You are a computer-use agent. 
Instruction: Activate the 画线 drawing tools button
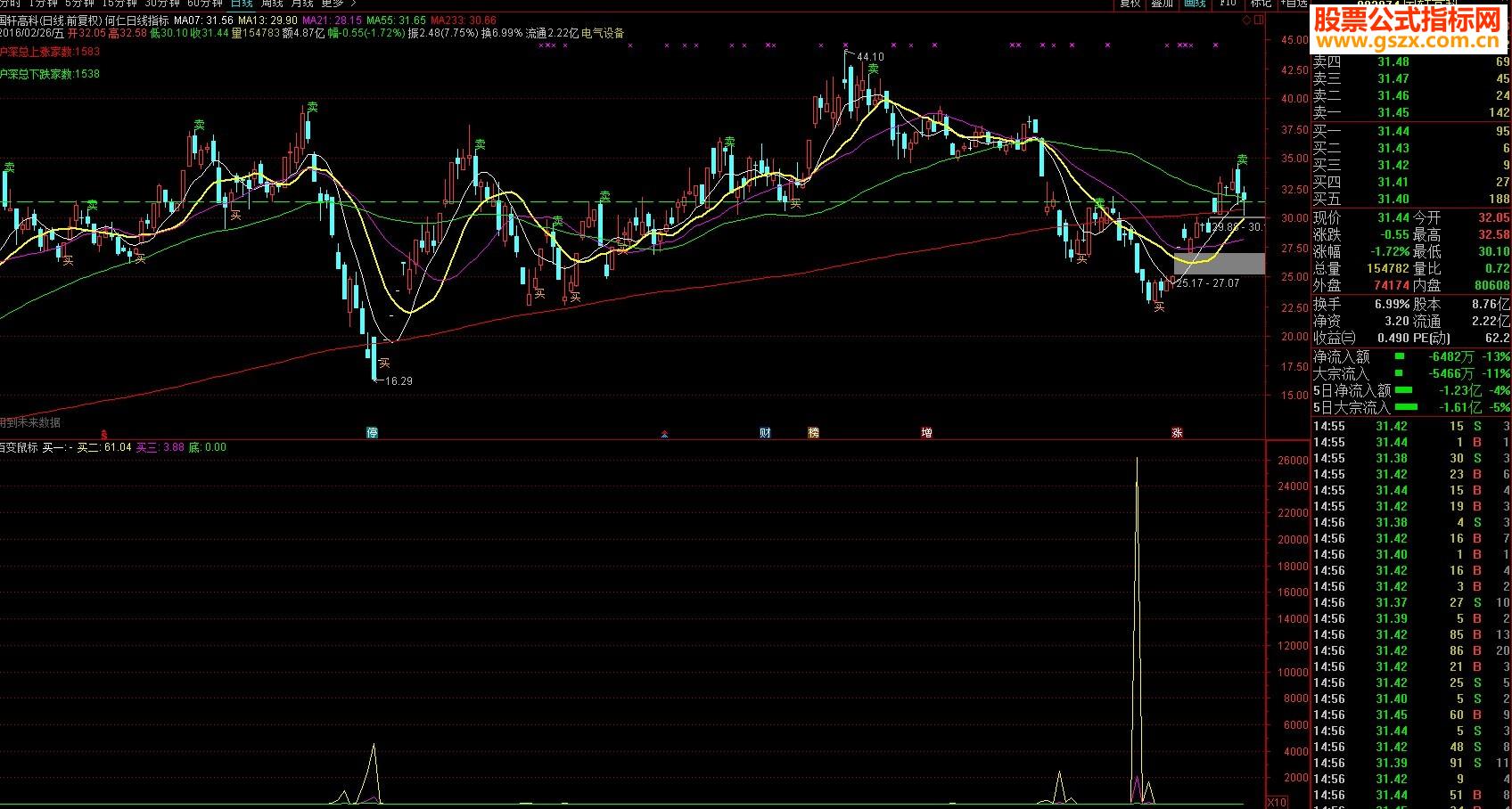click(1195, 4)
